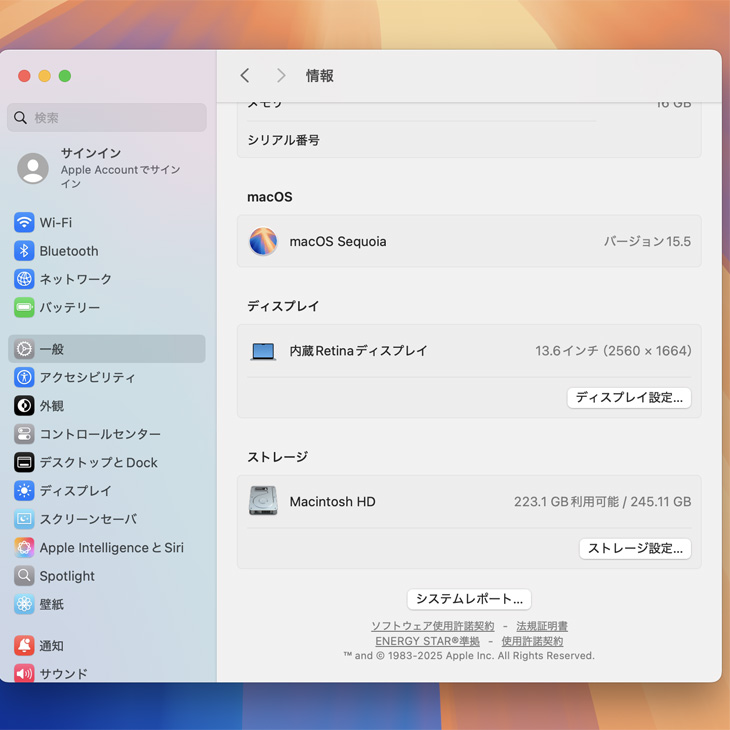Select 壁紙 label in the sidebar
The height and width of the screenshot is (730, 730).
(x=52, y=604)
